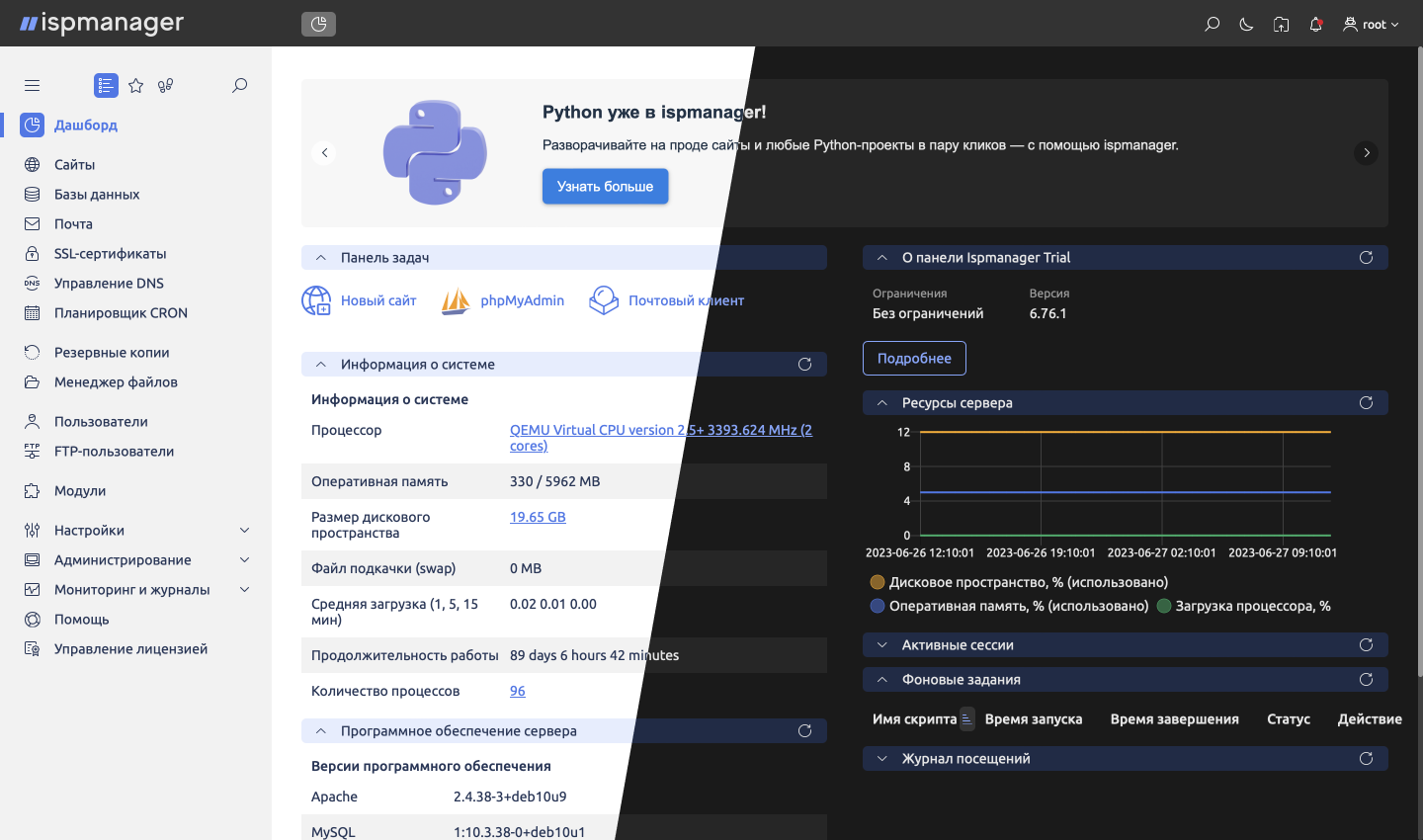Image resolution: width=1423 pixels, height=840 pixels.
Task: Collapse Информация о системе section
Action: coord(320,365)
